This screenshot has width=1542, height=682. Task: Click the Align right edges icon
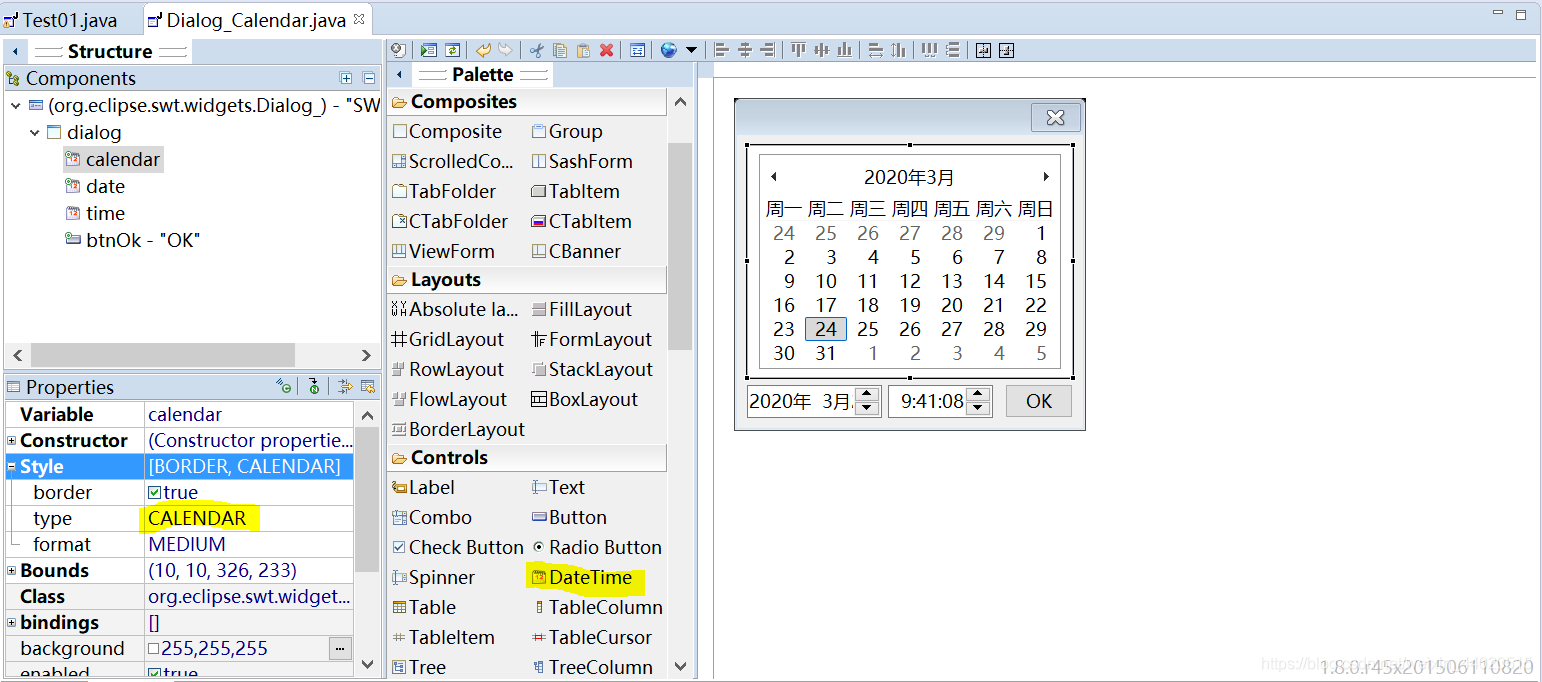point(767,50)
